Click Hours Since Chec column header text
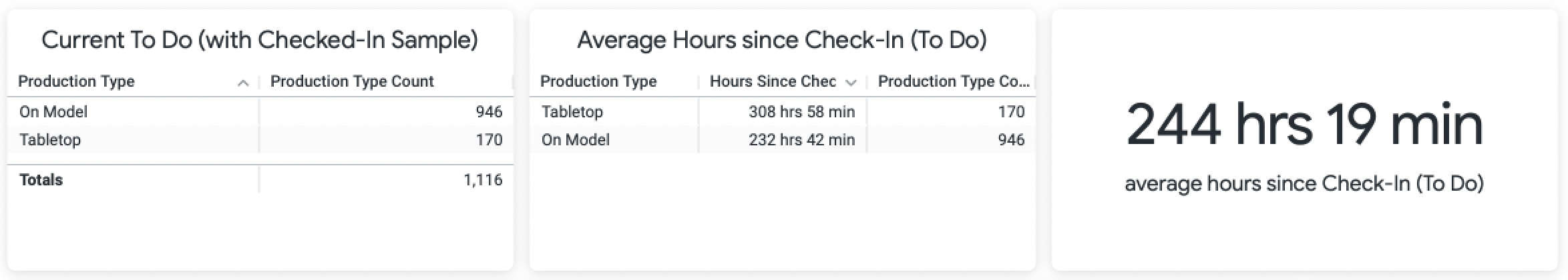1568x280 pixels. (x=773, y=81)
